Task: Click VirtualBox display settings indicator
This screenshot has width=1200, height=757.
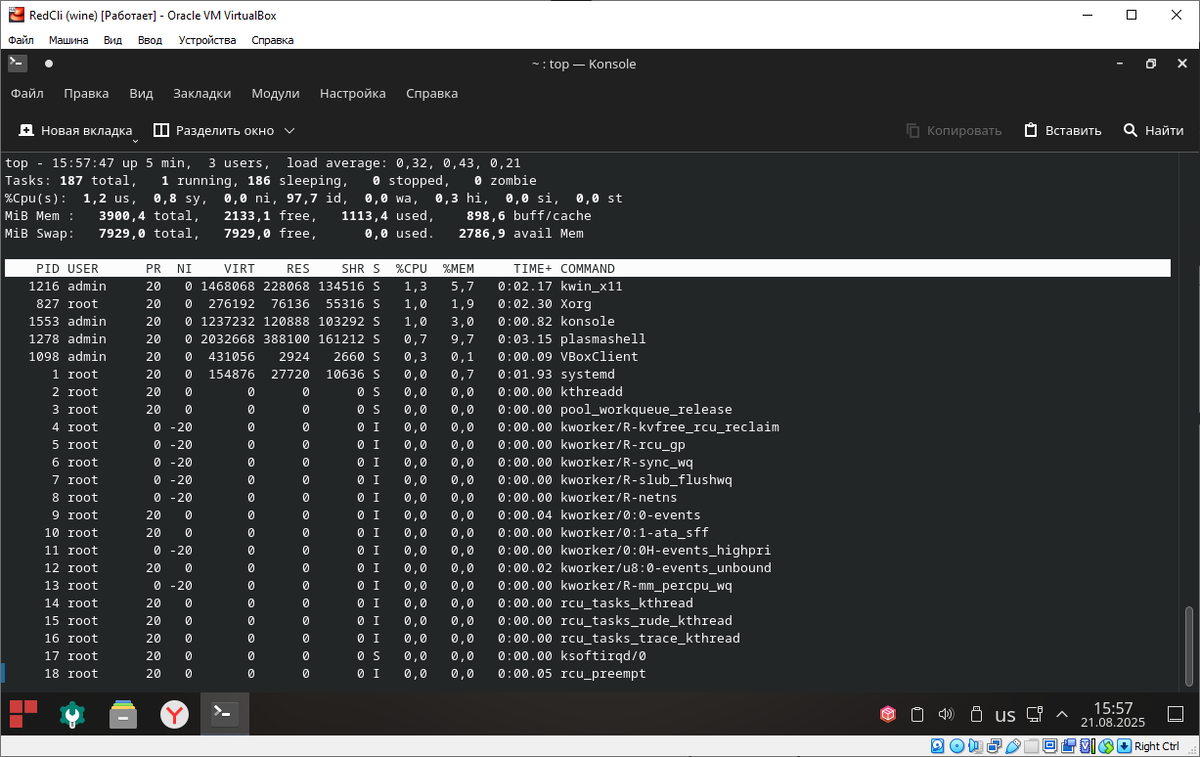Action: pos(1050,746)
